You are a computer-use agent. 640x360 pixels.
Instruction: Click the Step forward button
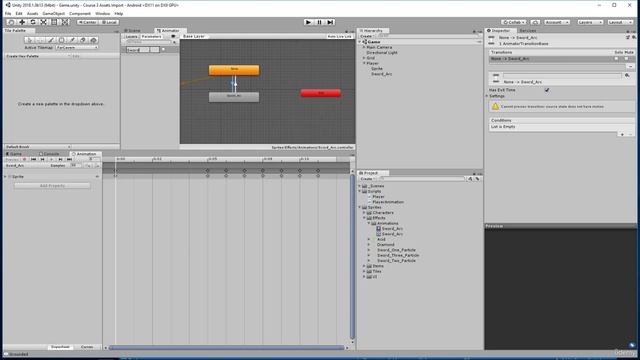[331, 22]
